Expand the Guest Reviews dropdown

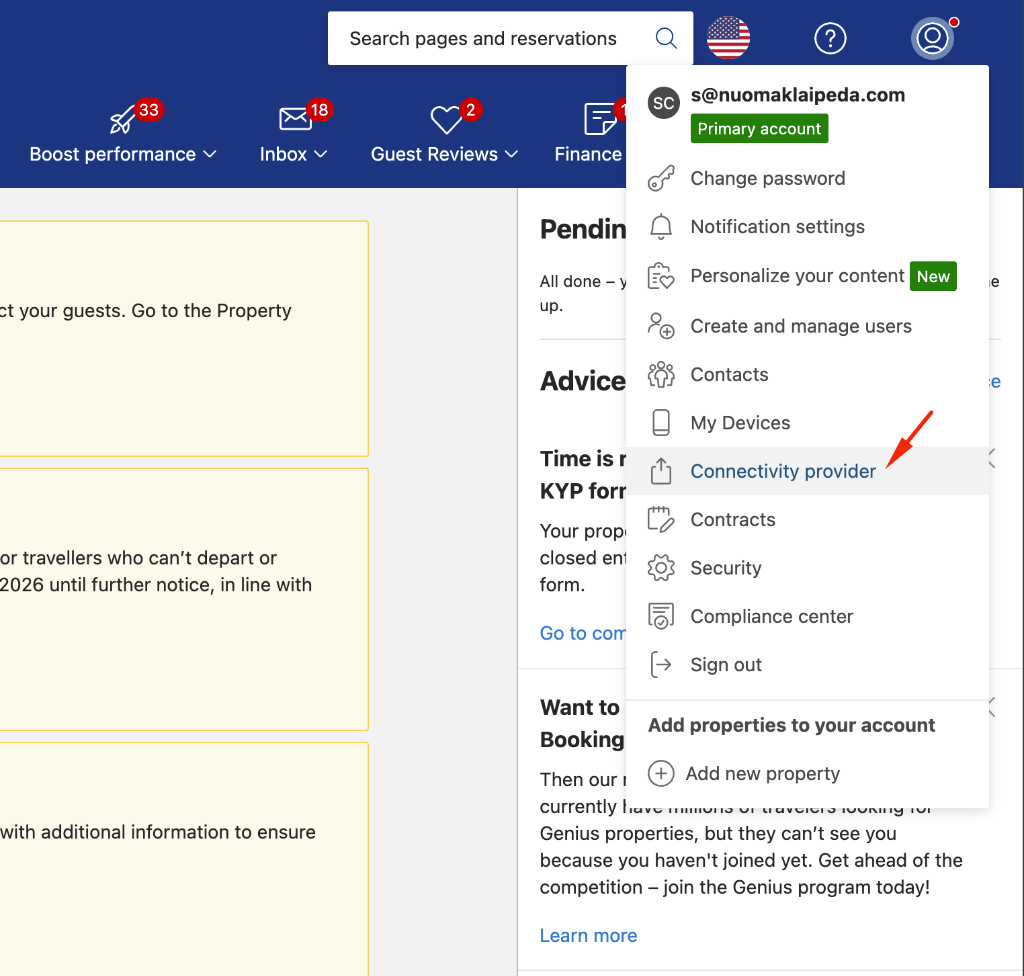pos(444,154)
